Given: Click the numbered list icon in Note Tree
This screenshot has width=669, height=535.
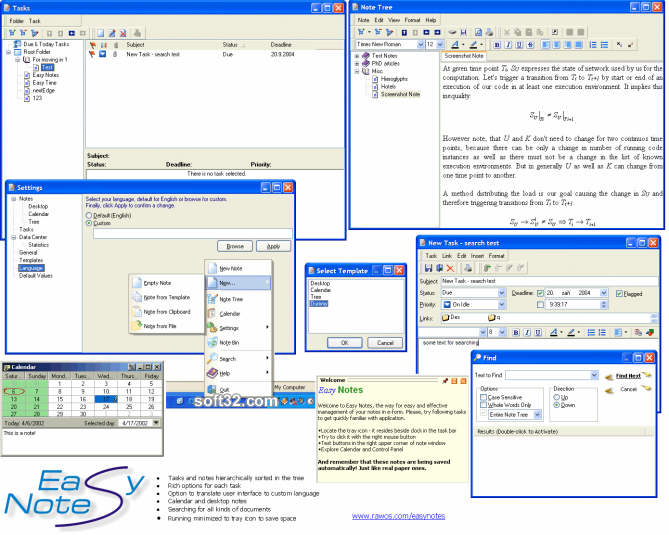Looking at the screenshot, I should pyautogui.click(x=593, y=45).
